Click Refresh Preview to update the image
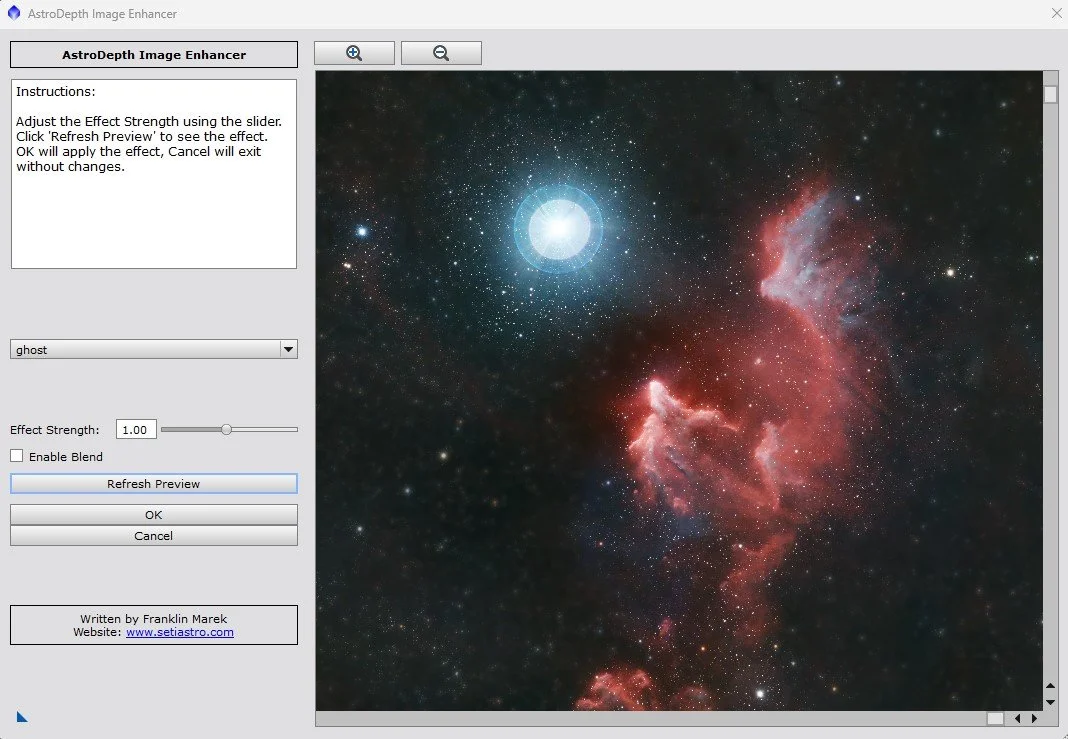Viewport: 1068px width, 739px height. (x=153, y=483)
